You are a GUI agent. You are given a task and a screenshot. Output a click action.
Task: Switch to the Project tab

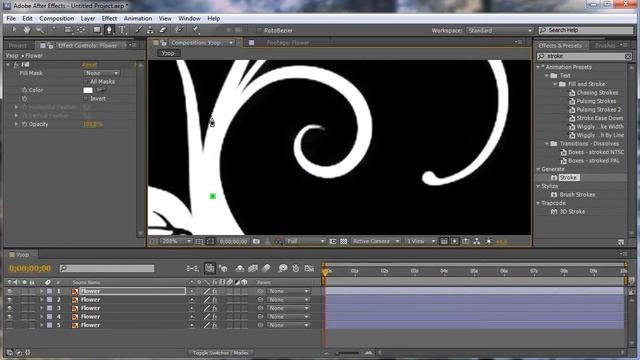18,46
